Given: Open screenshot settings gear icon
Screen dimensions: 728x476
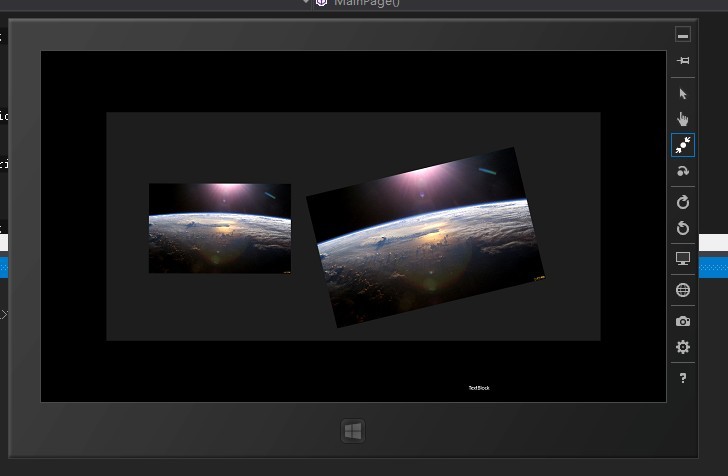Looking at the screenshot, I should pos(682,347).
